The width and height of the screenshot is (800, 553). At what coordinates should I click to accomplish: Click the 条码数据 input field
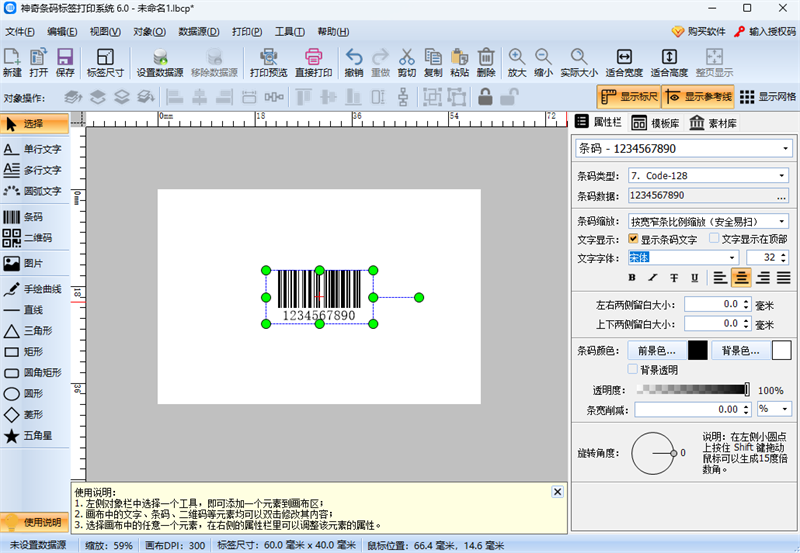point(708,196)
